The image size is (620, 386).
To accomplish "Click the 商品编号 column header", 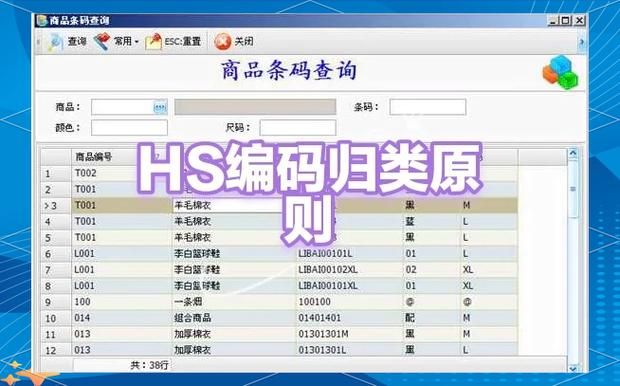I will pyautogui.click(x=94, y=157).
